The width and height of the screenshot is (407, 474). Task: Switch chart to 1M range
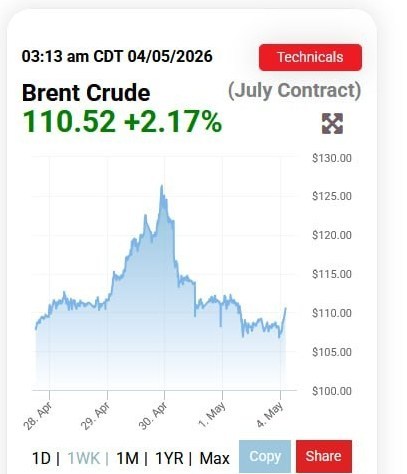click(127, 458)
